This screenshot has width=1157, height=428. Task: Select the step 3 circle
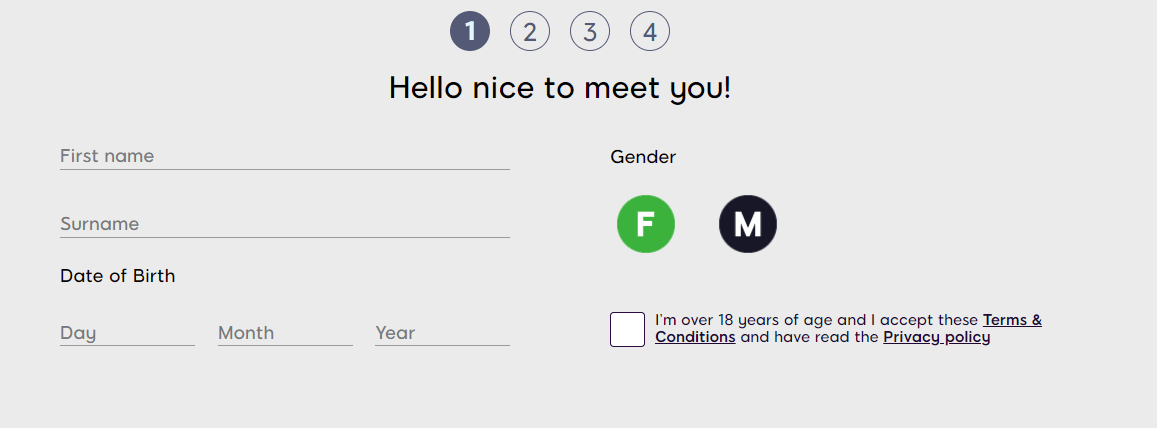590,32
